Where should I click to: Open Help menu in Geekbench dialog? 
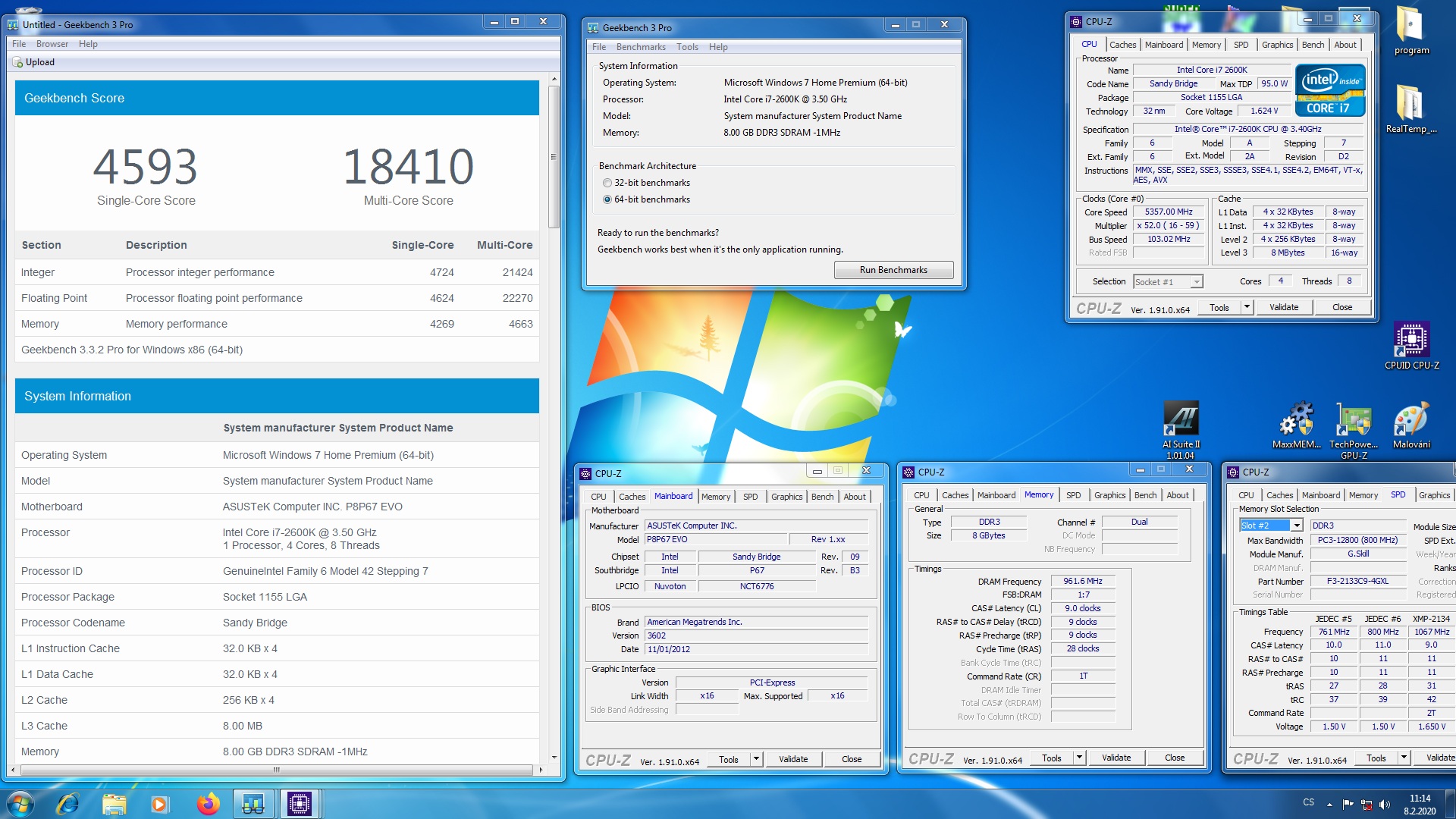pyautogui.click(x=718, y=47)
